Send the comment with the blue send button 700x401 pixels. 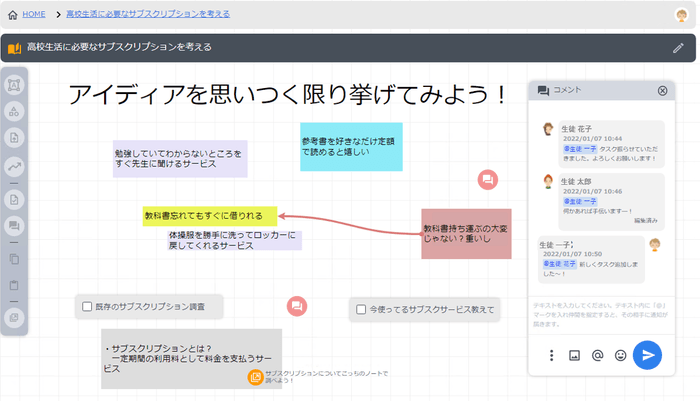coord(648,355)
